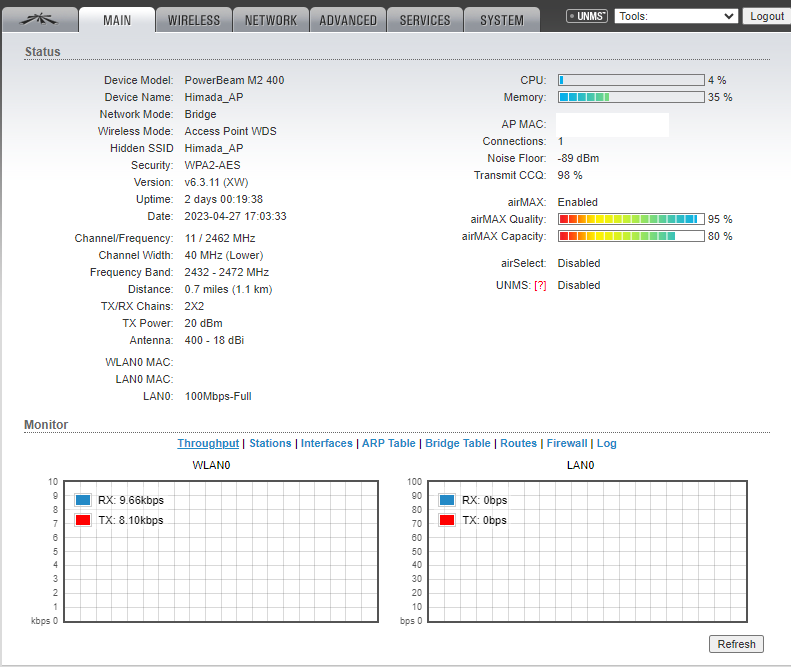Click the UNMS help question mark
791x667 pixels.
(540, 285)
